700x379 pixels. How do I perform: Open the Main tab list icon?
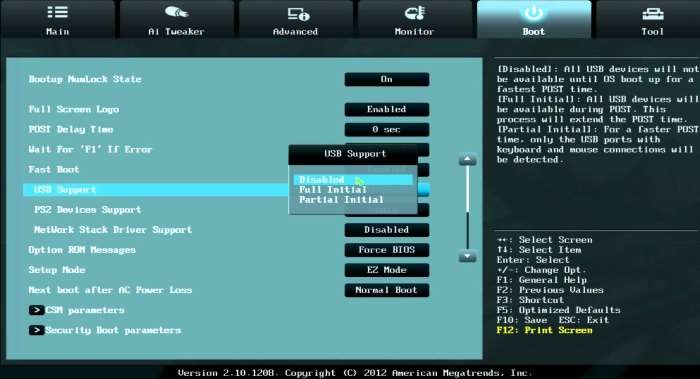(x=58, y=12)
